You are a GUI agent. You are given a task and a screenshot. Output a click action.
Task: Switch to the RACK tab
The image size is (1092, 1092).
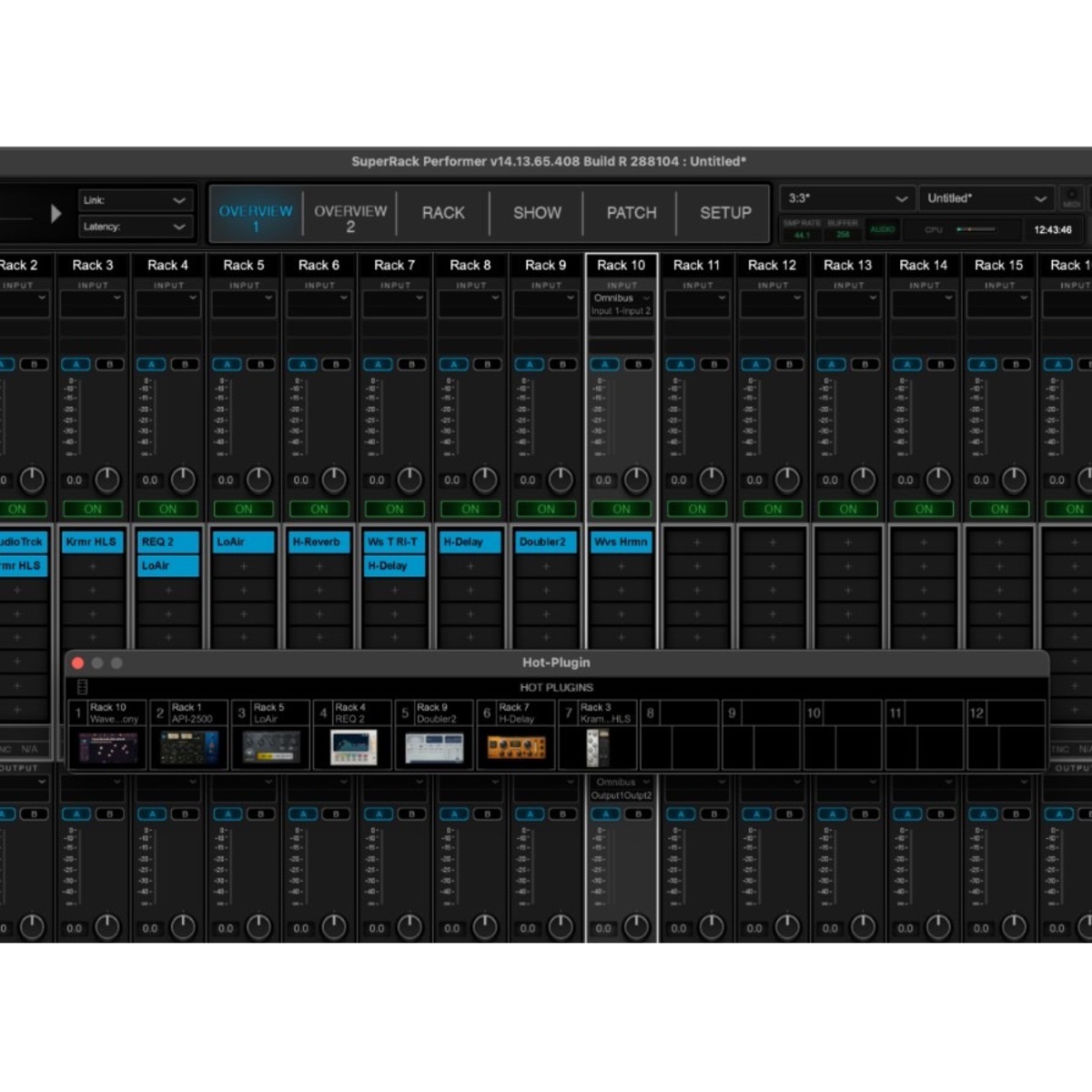pyautogui.click(x=443, y=213)
